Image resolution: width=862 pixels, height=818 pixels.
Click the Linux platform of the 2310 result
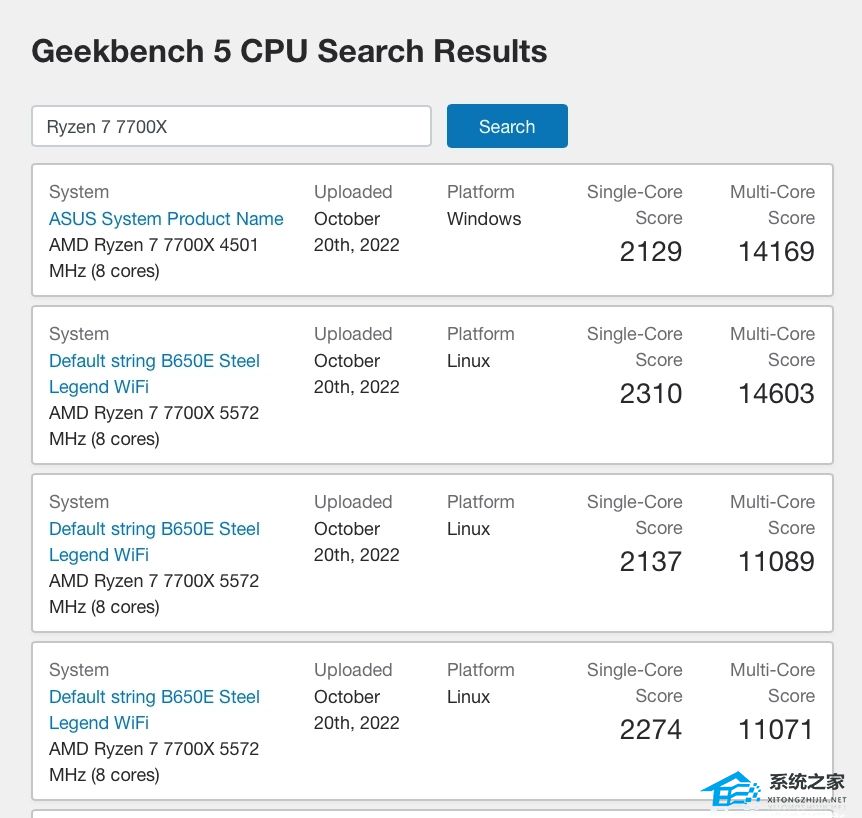coord(469,361)
